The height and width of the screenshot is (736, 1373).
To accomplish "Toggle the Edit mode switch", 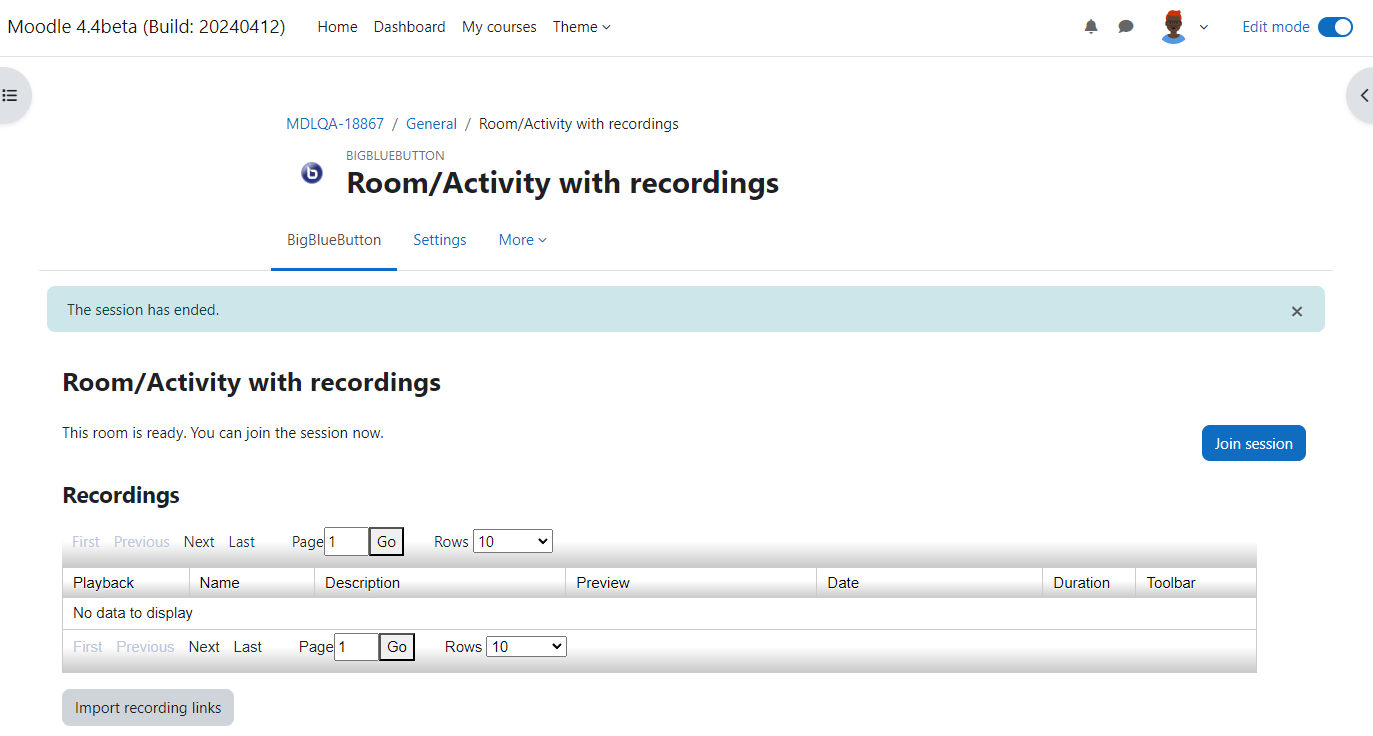I will 1335,27.
